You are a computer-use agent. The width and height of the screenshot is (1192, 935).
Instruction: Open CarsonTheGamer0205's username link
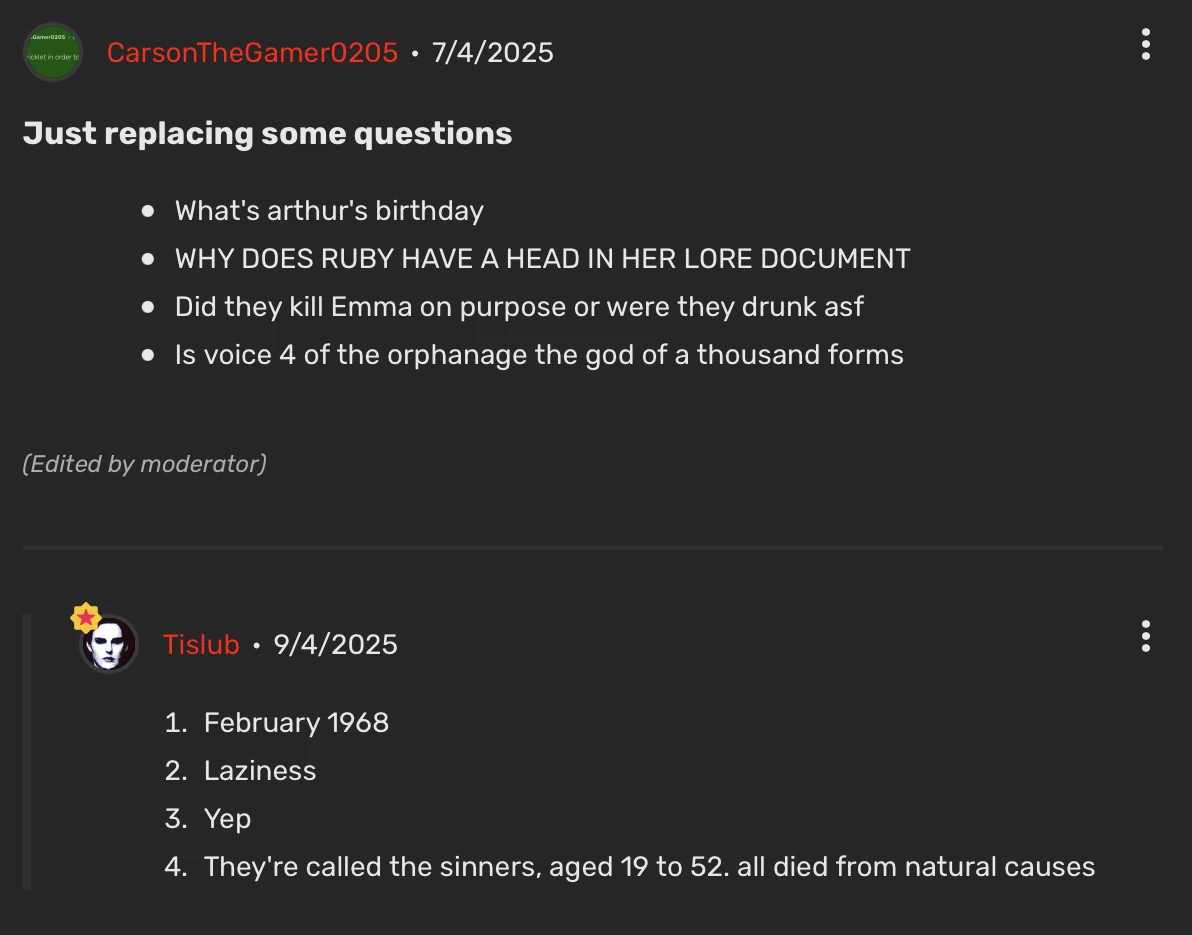click(252, 52)
